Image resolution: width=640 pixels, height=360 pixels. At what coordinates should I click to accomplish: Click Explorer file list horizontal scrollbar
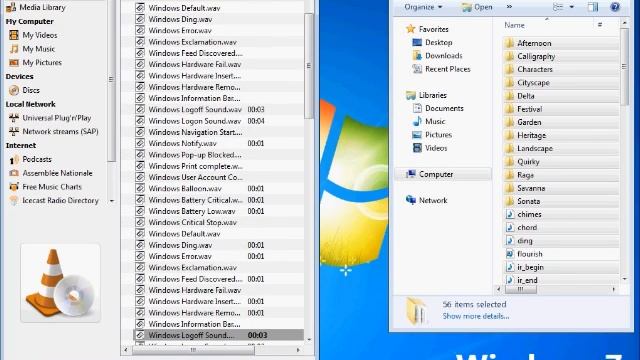521,289
